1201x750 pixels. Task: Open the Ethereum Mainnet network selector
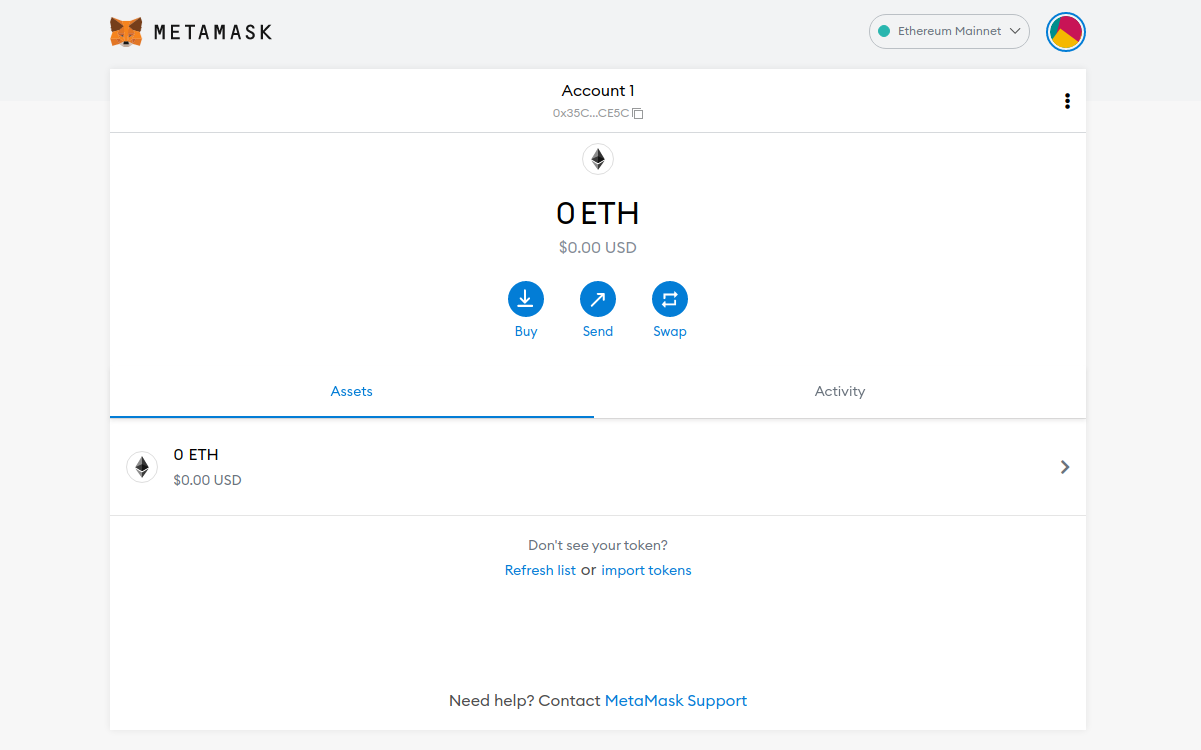[x=948, y=31]
